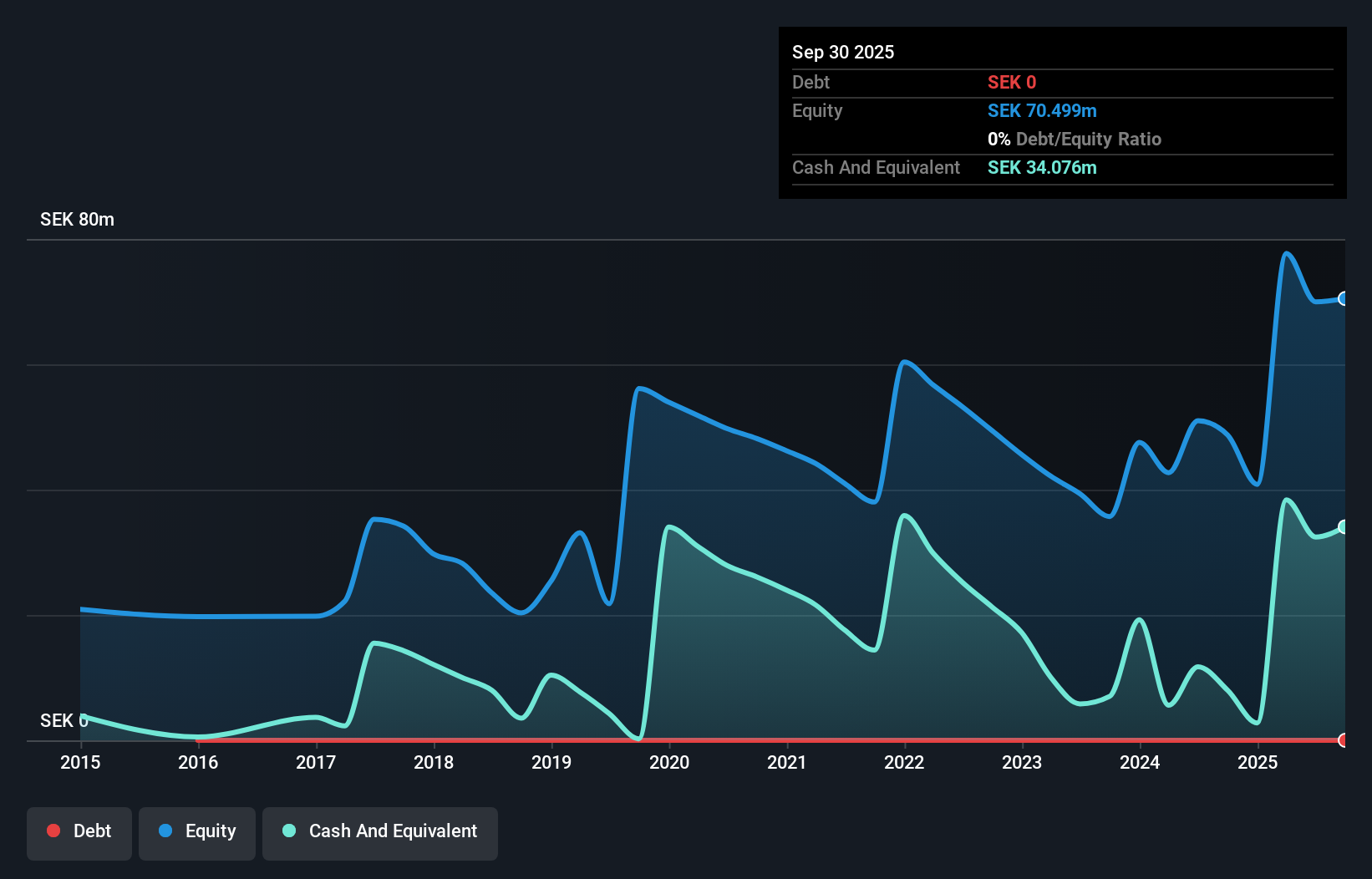This screenshot has height=879, width=1372.
Task: Select the 2025 year label
Action: point(1258,763)
